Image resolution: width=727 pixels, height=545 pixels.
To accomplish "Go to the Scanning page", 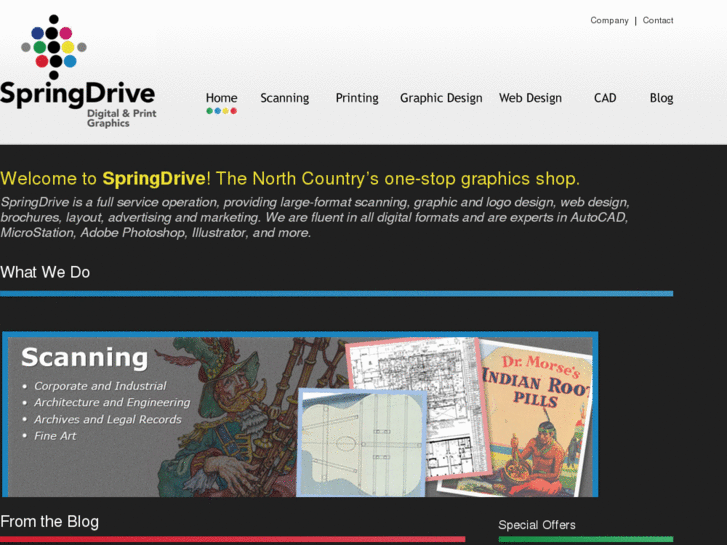I will [x=284, y=98].
